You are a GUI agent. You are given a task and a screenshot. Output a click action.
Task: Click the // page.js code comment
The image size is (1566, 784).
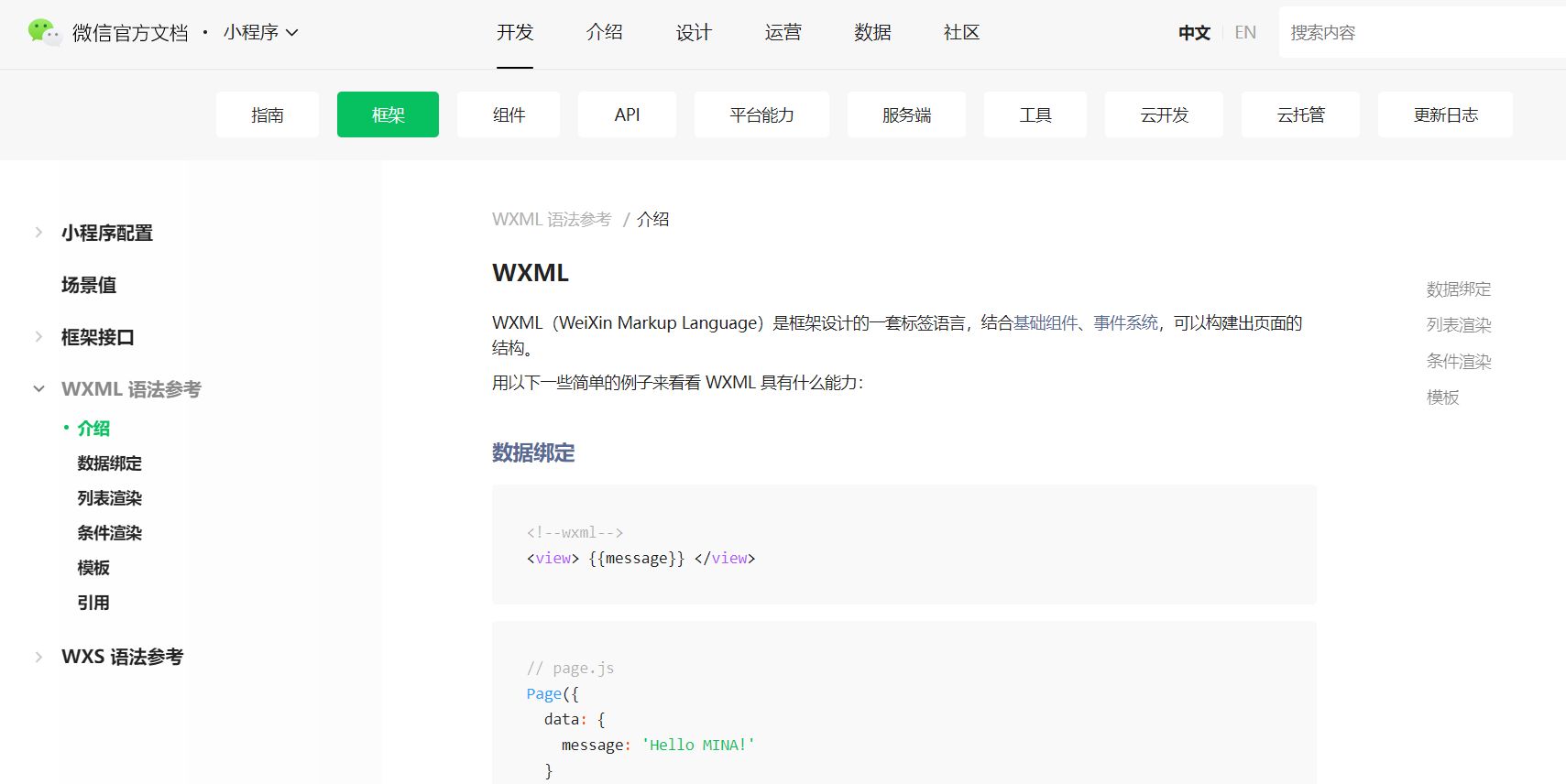570,668
